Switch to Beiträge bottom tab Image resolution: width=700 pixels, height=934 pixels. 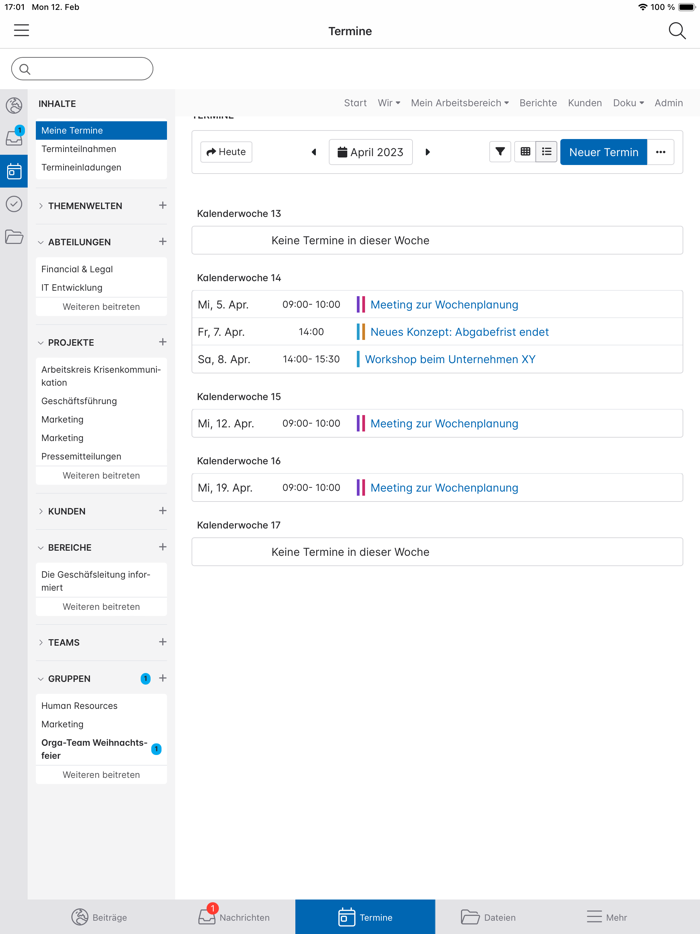tap(99, 917)
